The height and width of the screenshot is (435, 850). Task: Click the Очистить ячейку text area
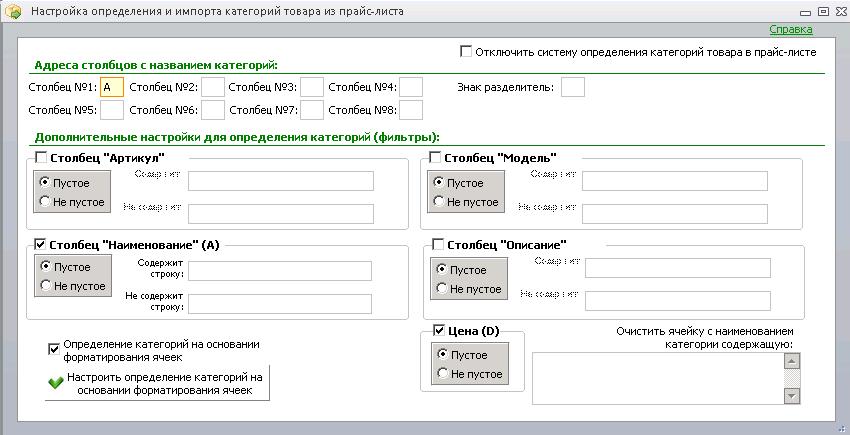pyautogui.click(x=659, y=379)
